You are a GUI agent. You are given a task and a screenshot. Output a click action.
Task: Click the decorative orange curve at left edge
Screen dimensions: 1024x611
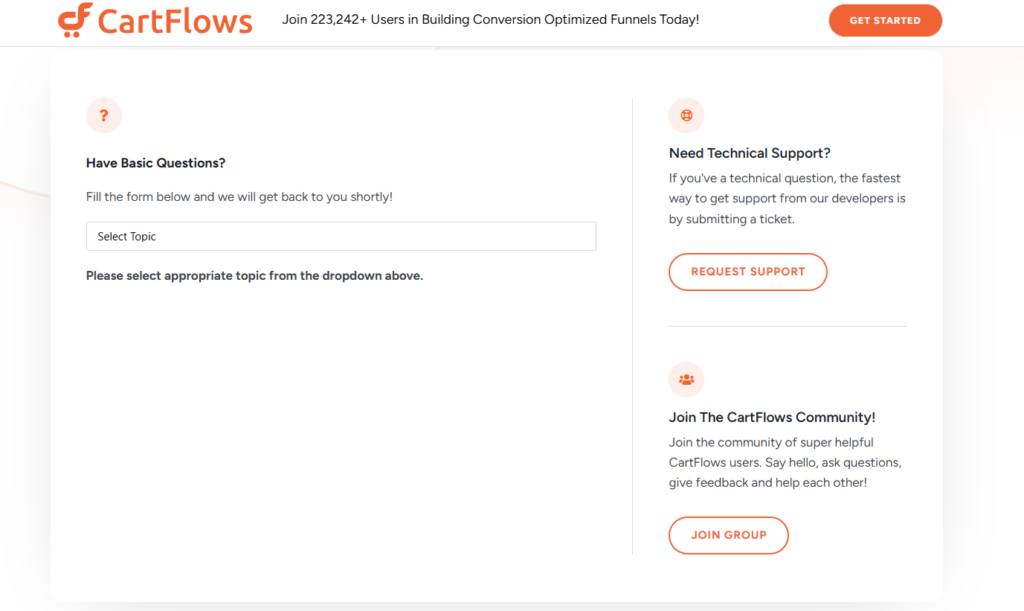coord(22,187)
